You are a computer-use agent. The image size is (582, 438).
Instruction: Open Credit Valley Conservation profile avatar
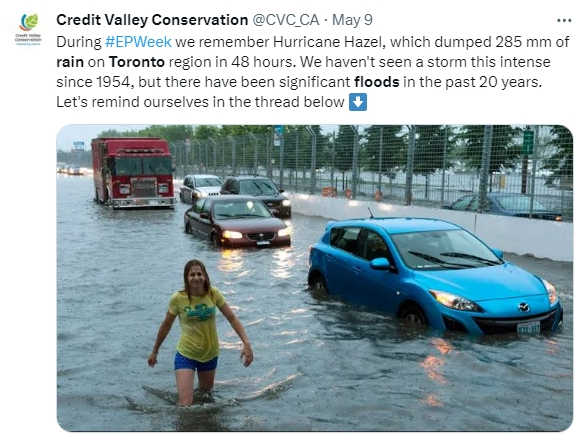coord(29,30)
